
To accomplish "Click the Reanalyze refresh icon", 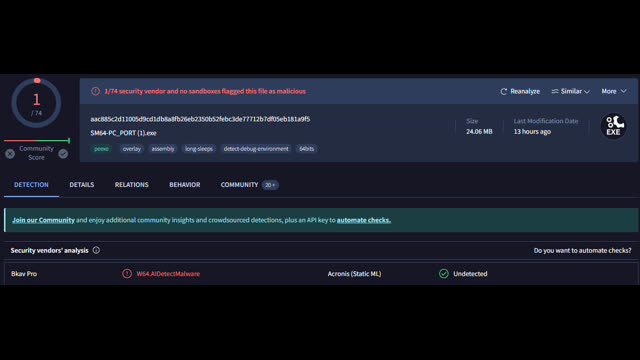I will [x=504, y=91].
